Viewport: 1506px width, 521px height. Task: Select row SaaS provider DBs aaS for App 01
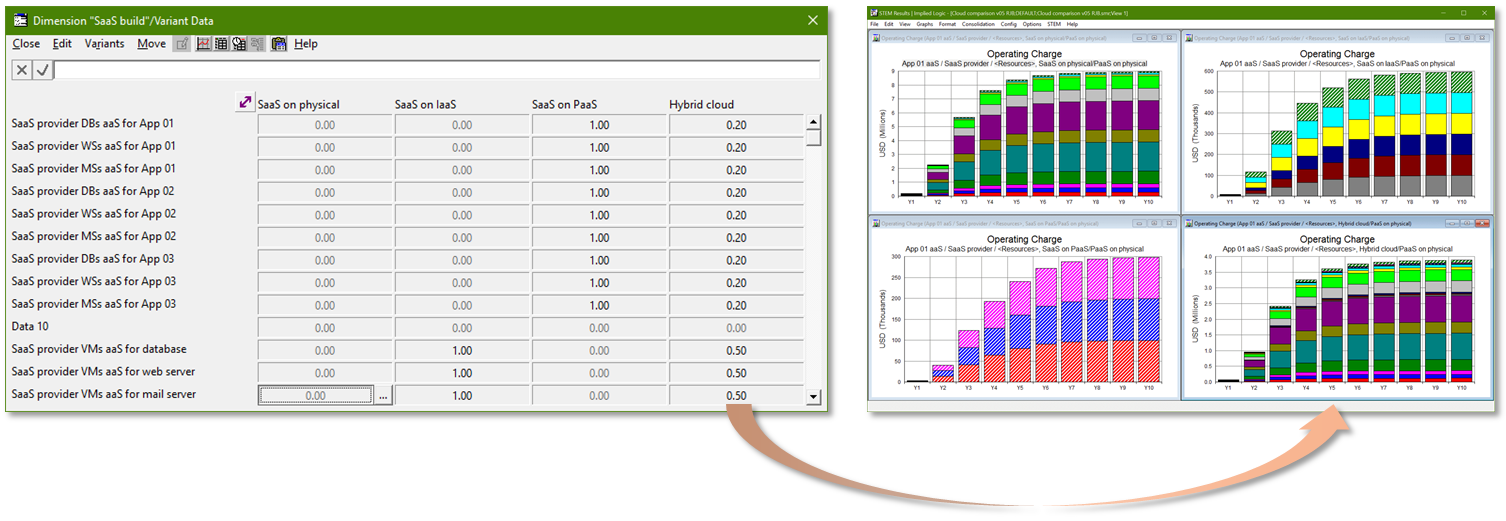[93, 124]
